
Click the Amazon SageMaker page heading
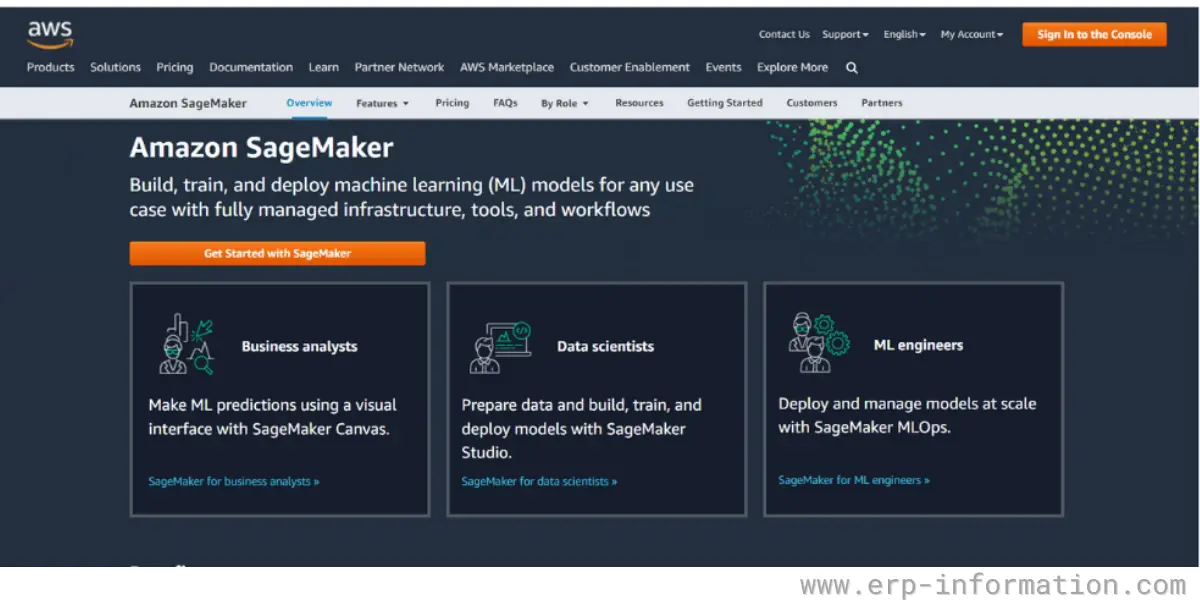click(261, 148)
